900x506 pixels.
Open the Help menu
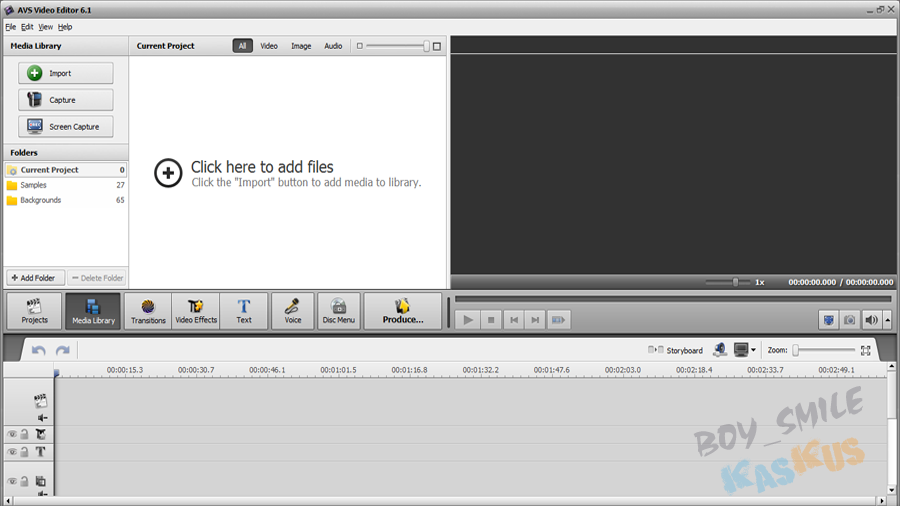click(x=65, y=27)
